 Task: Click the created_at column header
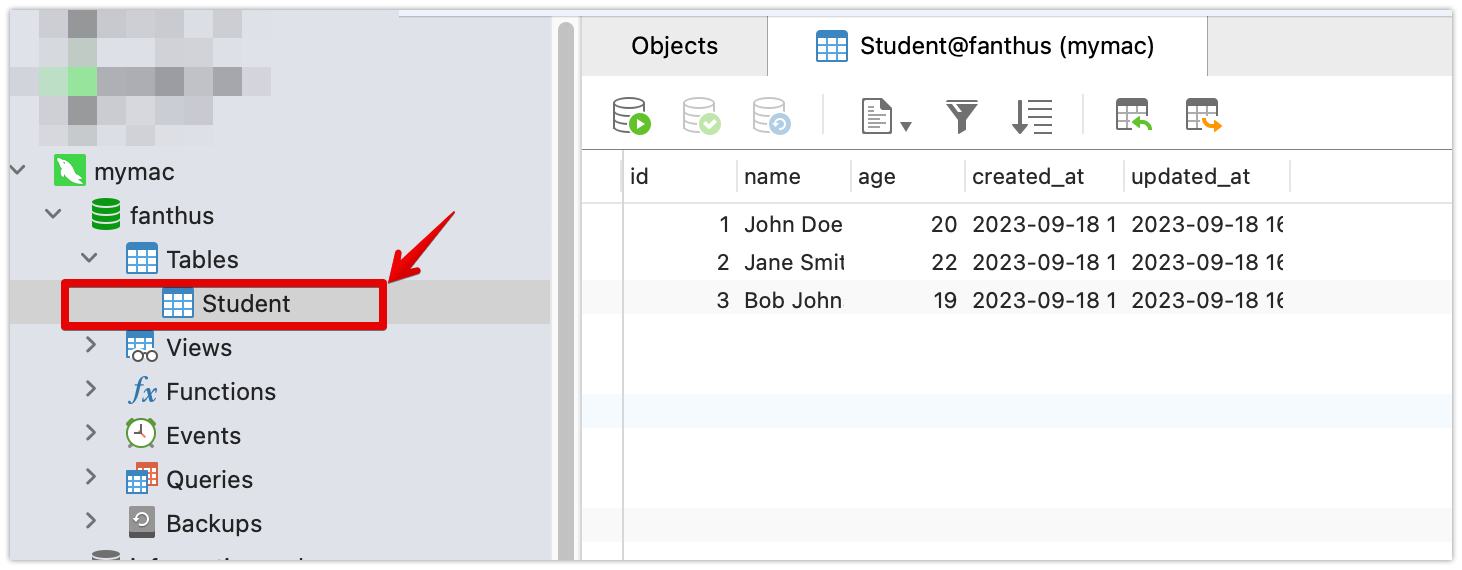[x=1028, y=177]
